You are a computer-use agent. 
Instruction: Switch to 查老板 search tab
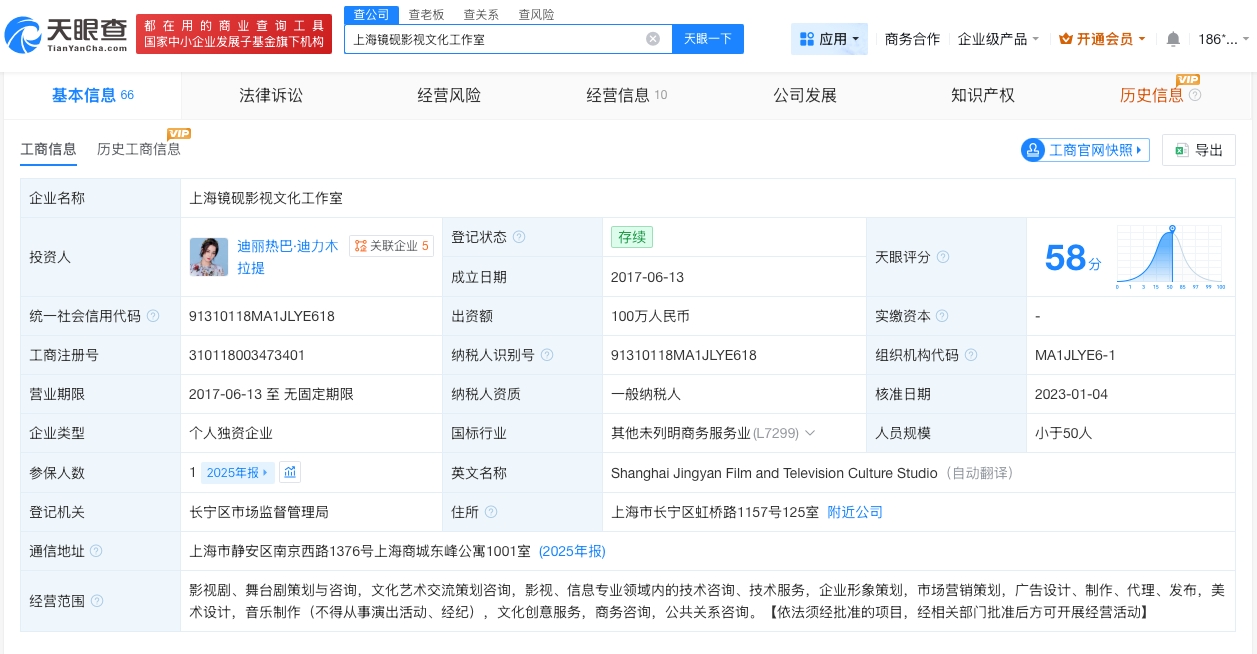pos(426,14)
